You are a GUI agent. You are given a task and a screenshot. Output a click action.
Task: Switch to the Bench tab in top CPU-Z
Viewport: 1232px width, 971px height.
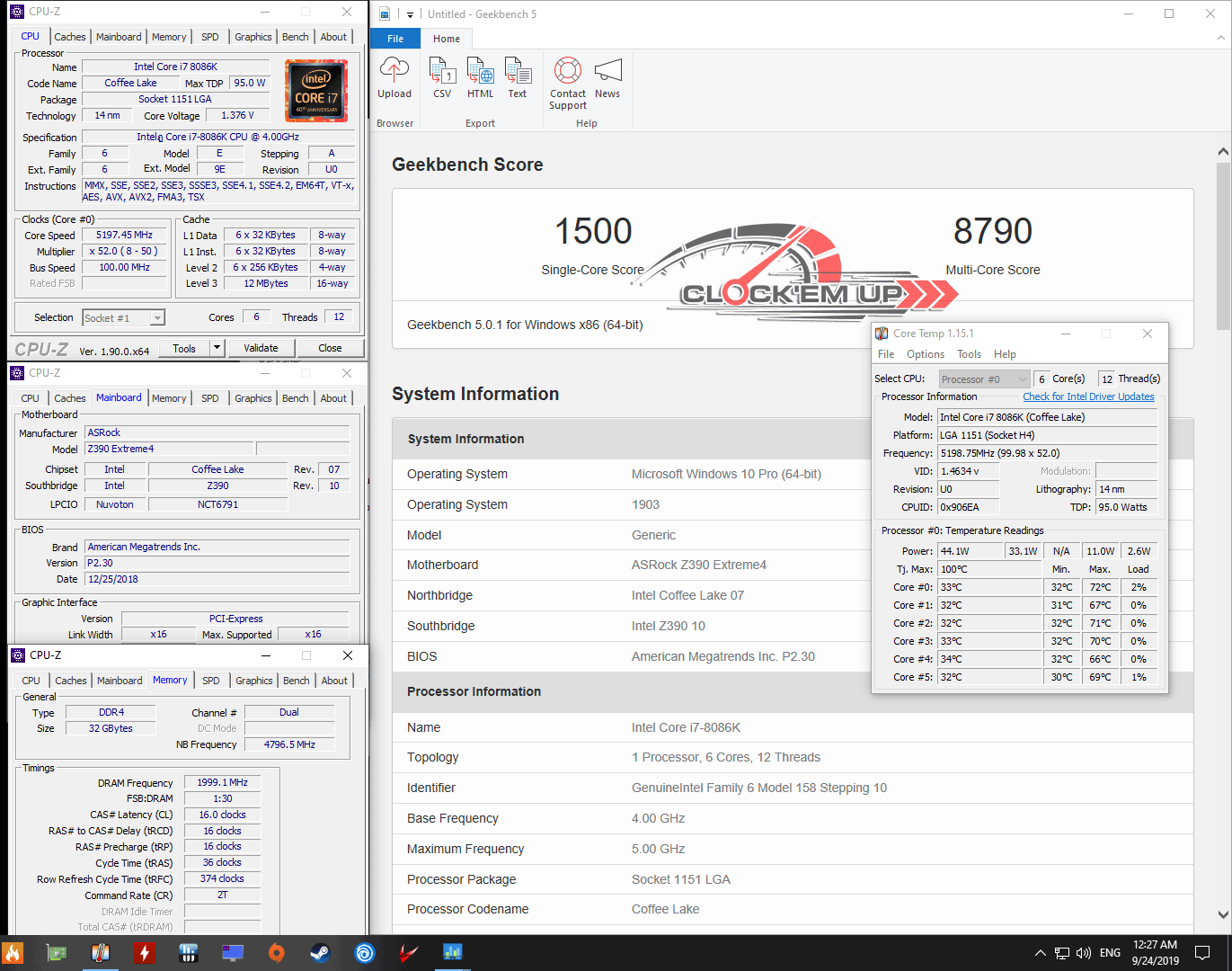(x=295, y=37)
